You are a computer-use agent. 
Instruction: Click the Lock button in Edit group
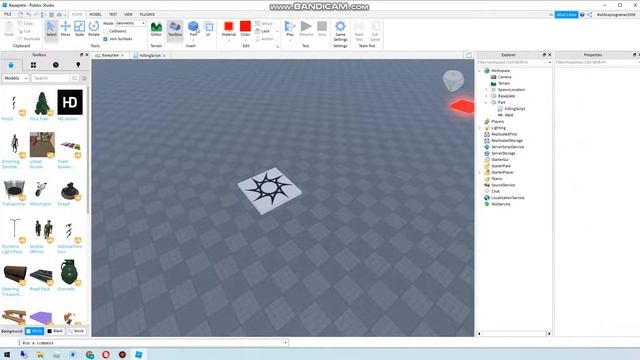tap(263, 31)
